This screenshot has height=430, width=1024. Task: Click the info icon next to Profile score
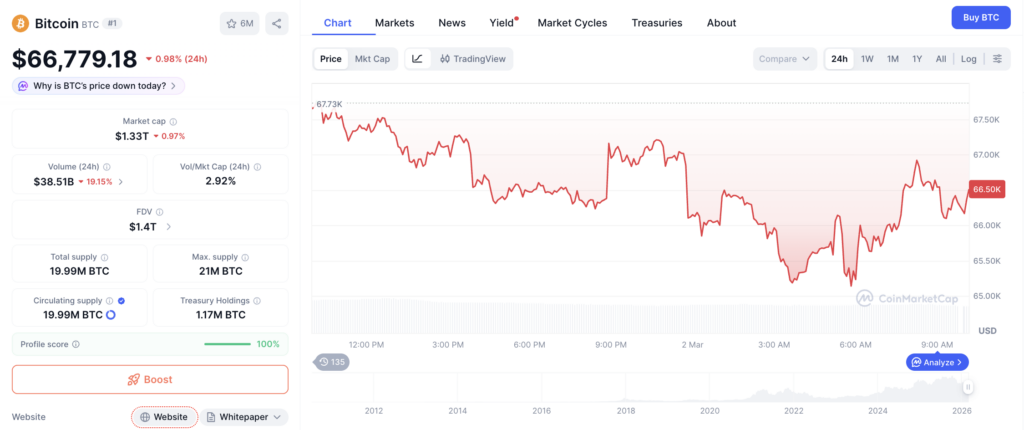(76, 344)
